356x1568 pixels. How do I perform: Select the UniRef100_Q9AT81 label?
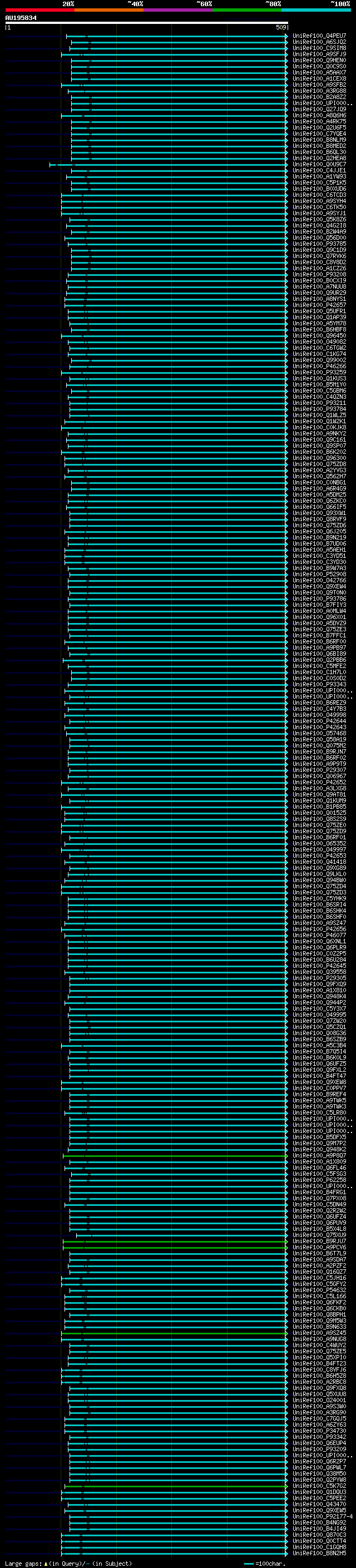pyautogui.click(x=319, y=794)
